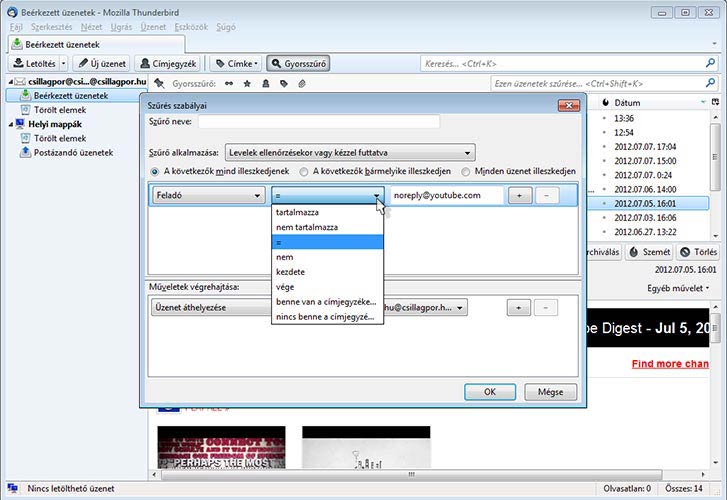The height and width of the screenshot is (500, 727).
Task: Click the pin icon to keep quick filters
Action: (x=159, y=83)
